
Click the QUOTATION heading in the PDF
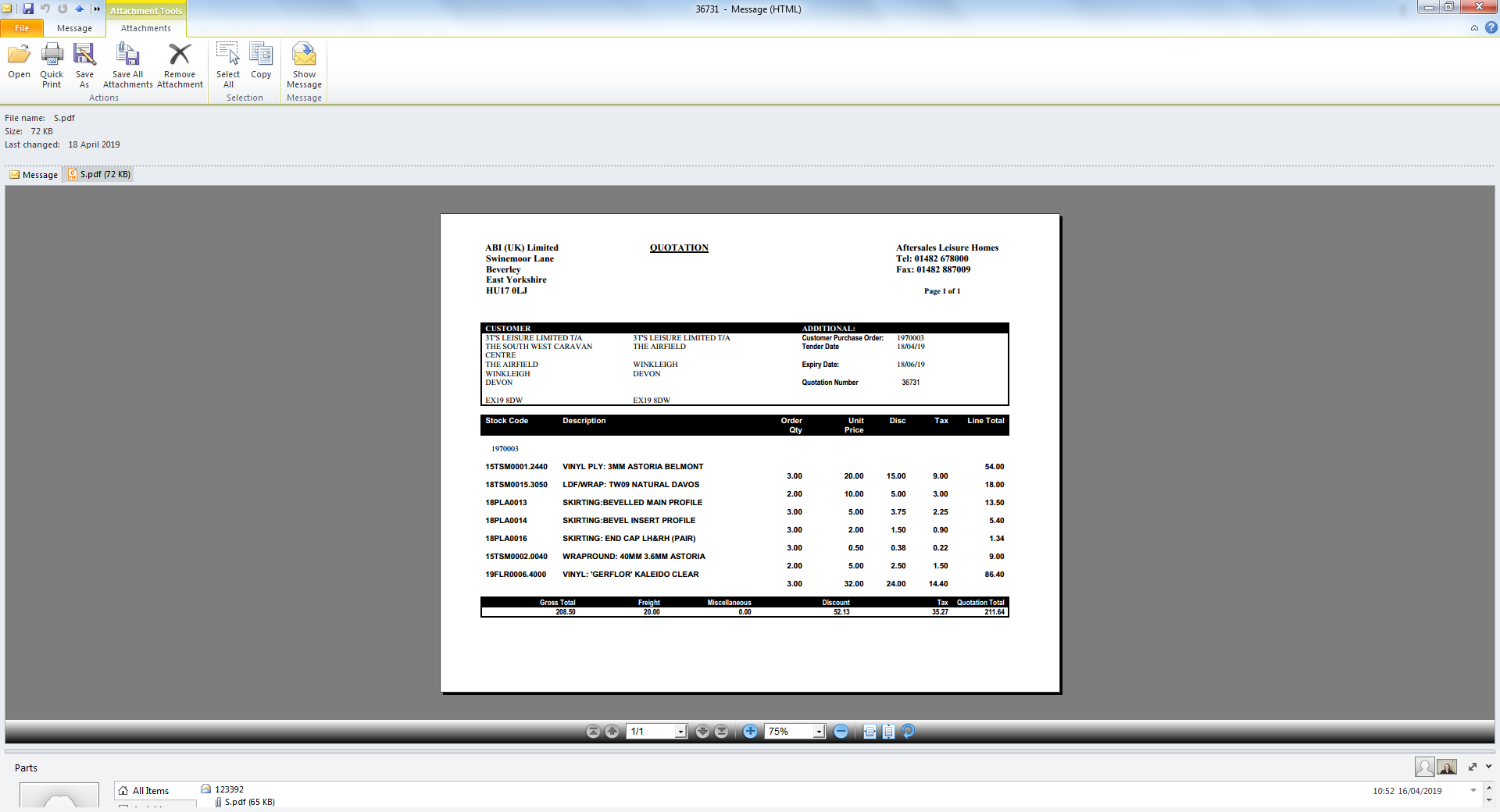pyautogui.click(x=679, y=248)
